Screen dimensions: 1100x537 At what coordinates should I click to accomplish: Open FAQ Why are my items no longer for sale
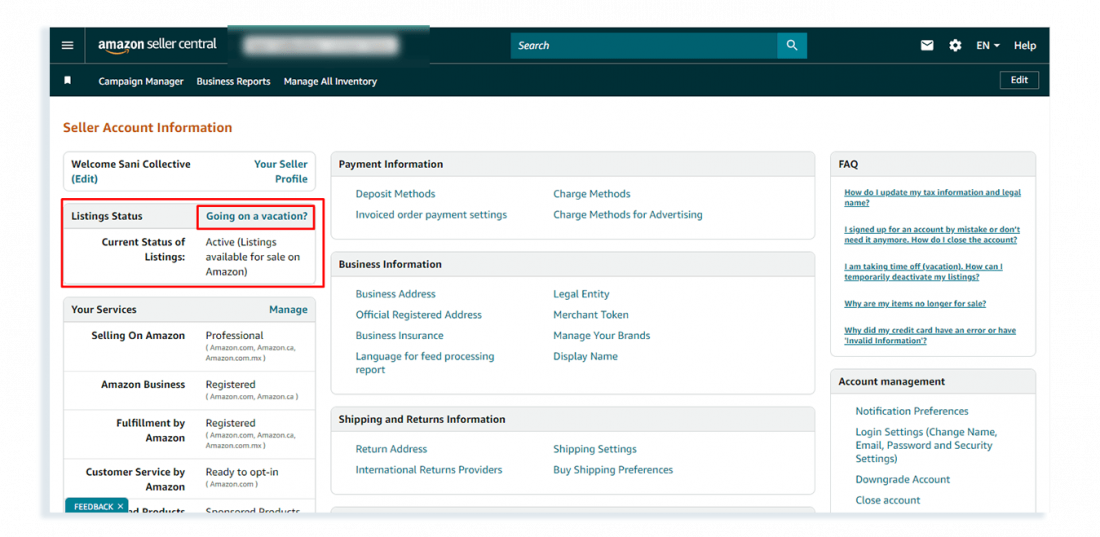pos(915,304)
